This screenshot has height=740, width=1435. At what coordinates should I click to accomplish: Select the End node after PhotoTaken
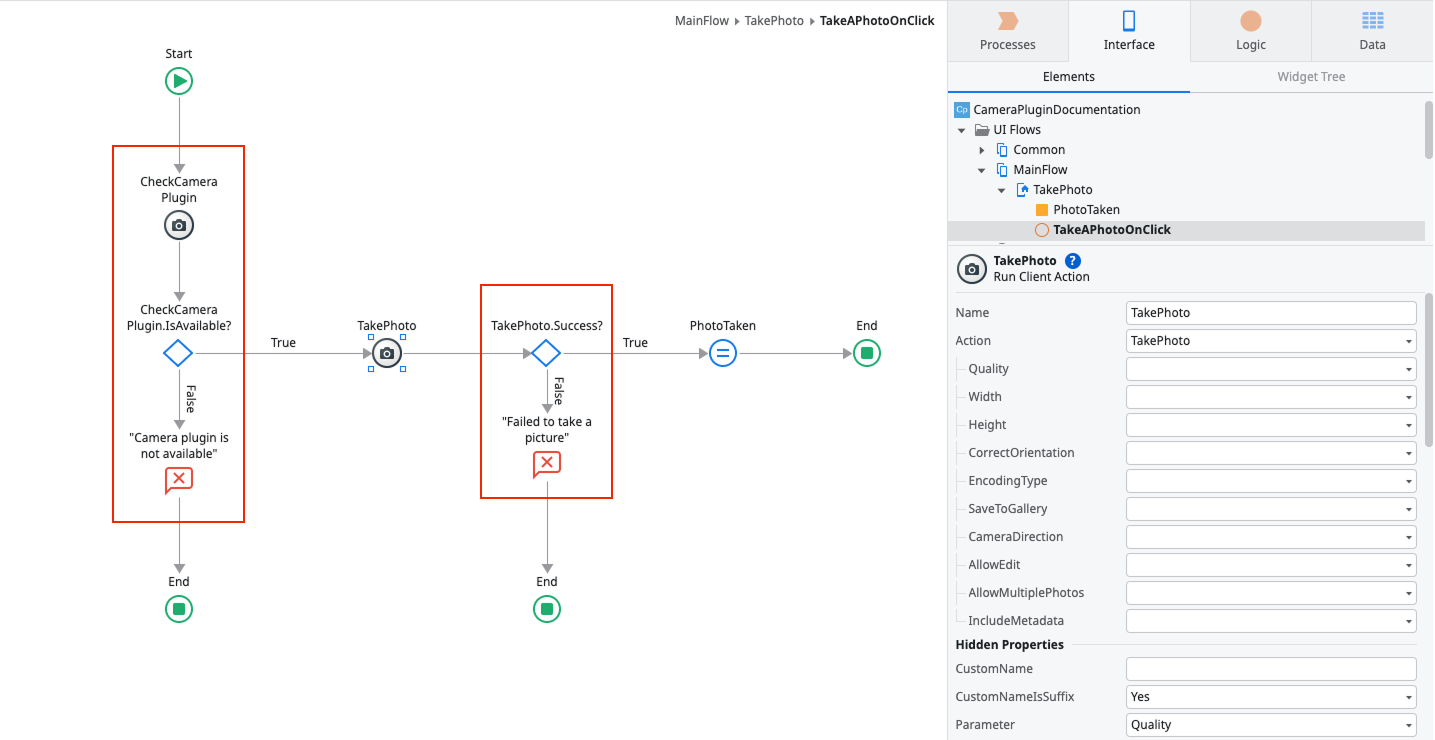tap(867, 353)
